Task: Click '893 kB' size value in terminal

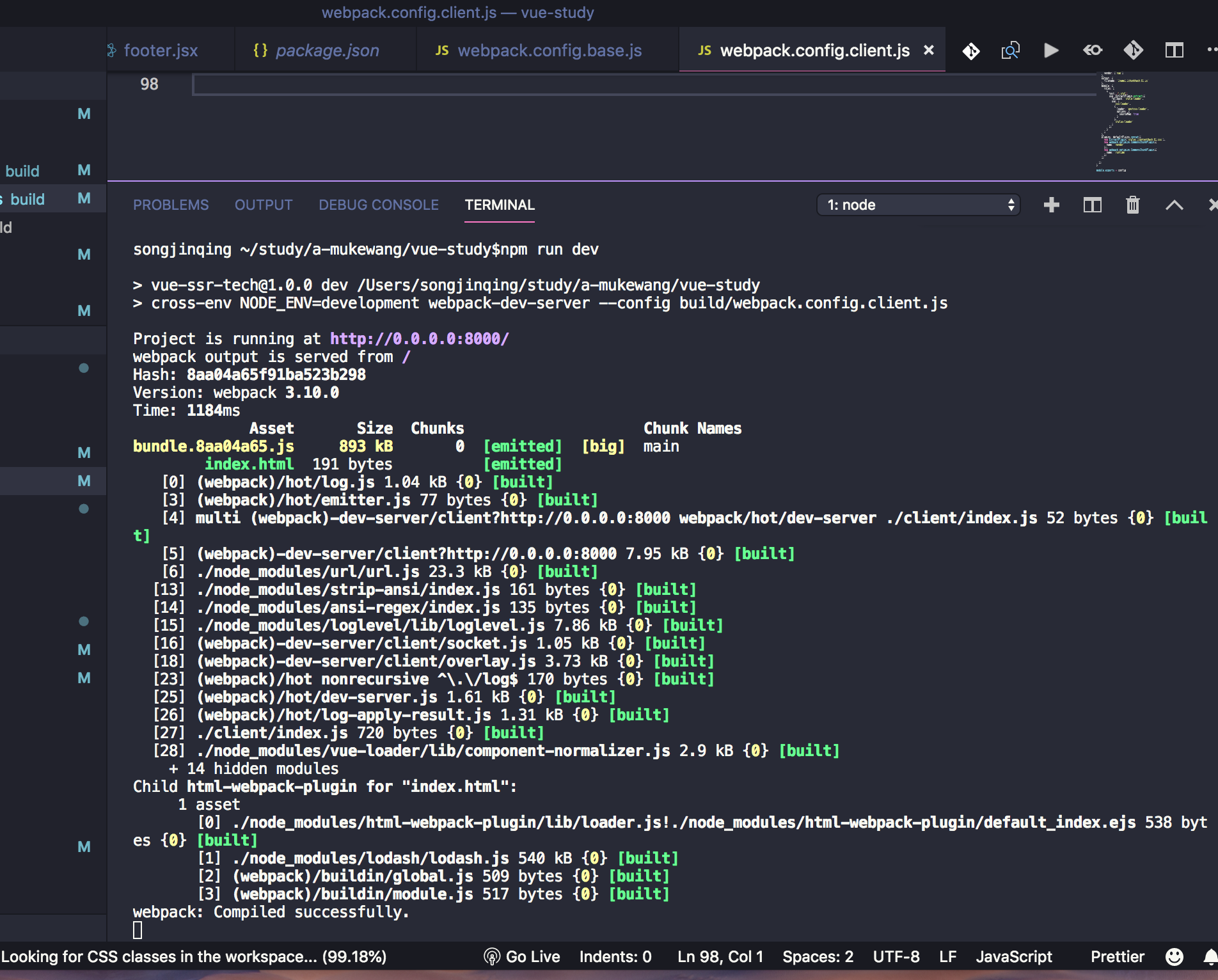Action: coord(366,447)
